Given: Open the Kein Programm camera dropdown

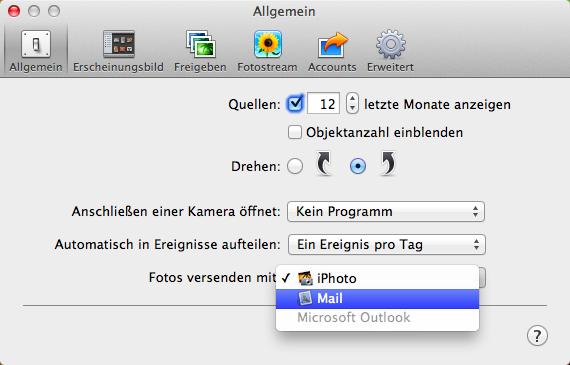Looking at the screenshot, I should point(386,211).
